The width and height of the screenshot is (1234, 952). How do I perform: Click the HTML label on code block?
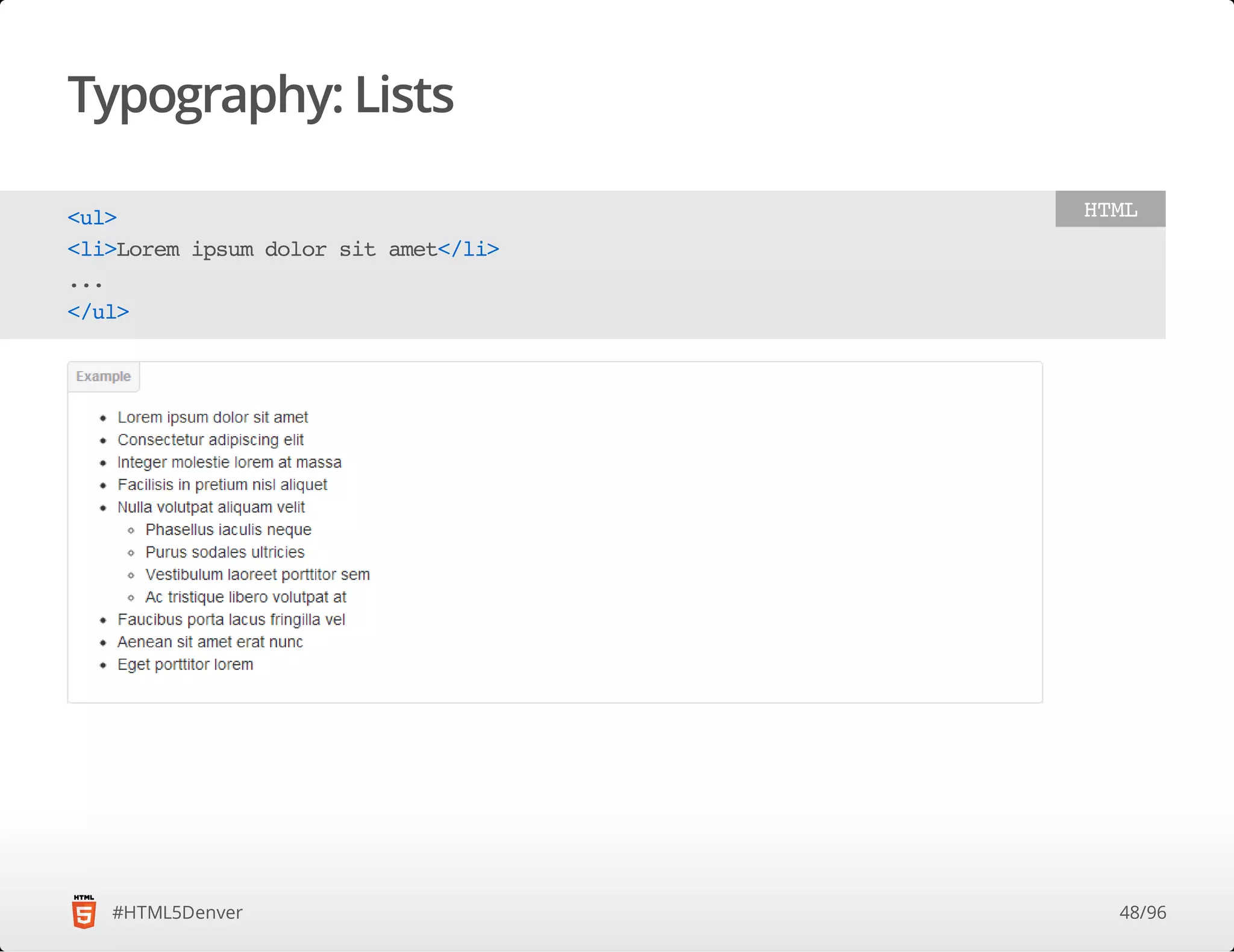click(1110, 209)
